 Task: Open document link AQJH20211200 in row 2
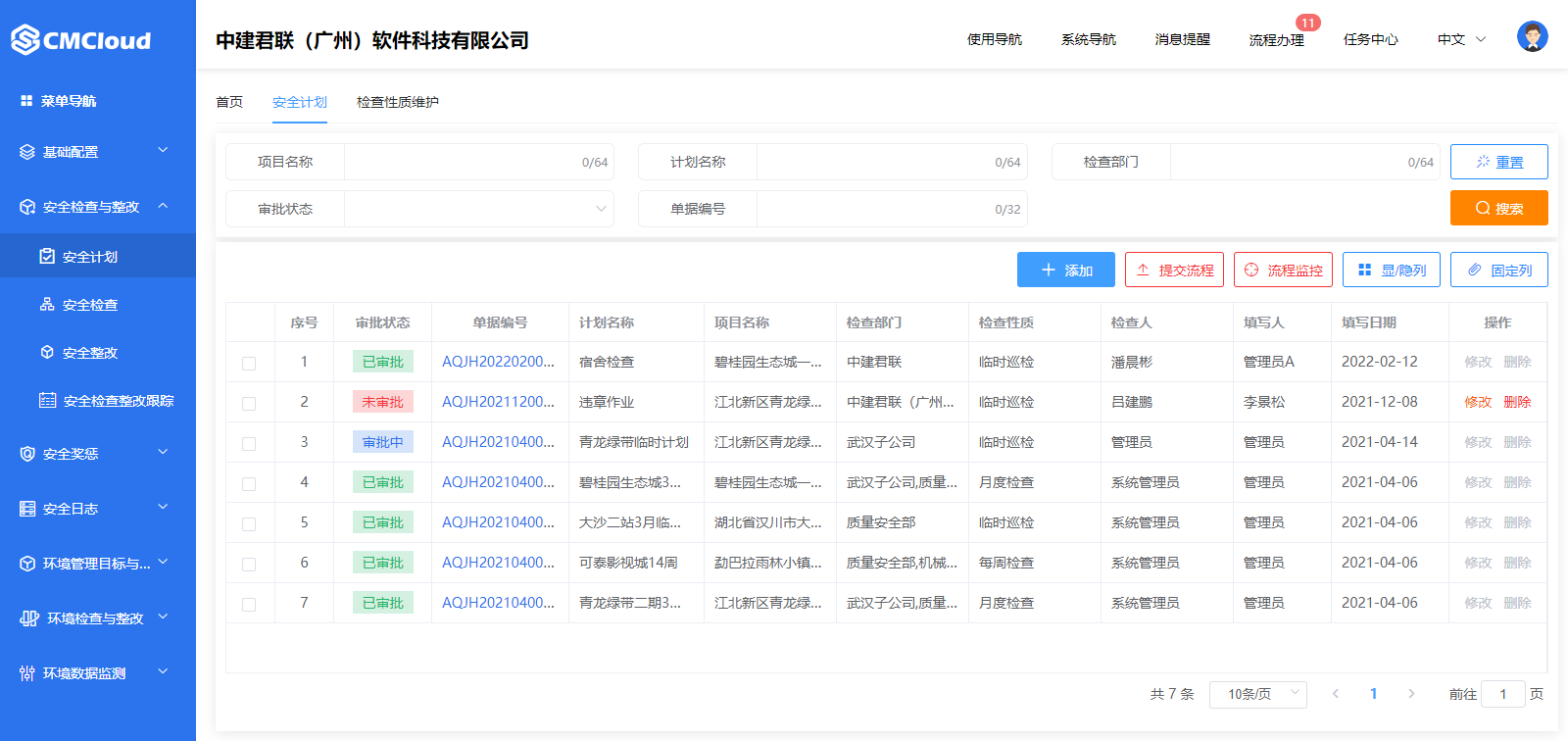point(498,402)
